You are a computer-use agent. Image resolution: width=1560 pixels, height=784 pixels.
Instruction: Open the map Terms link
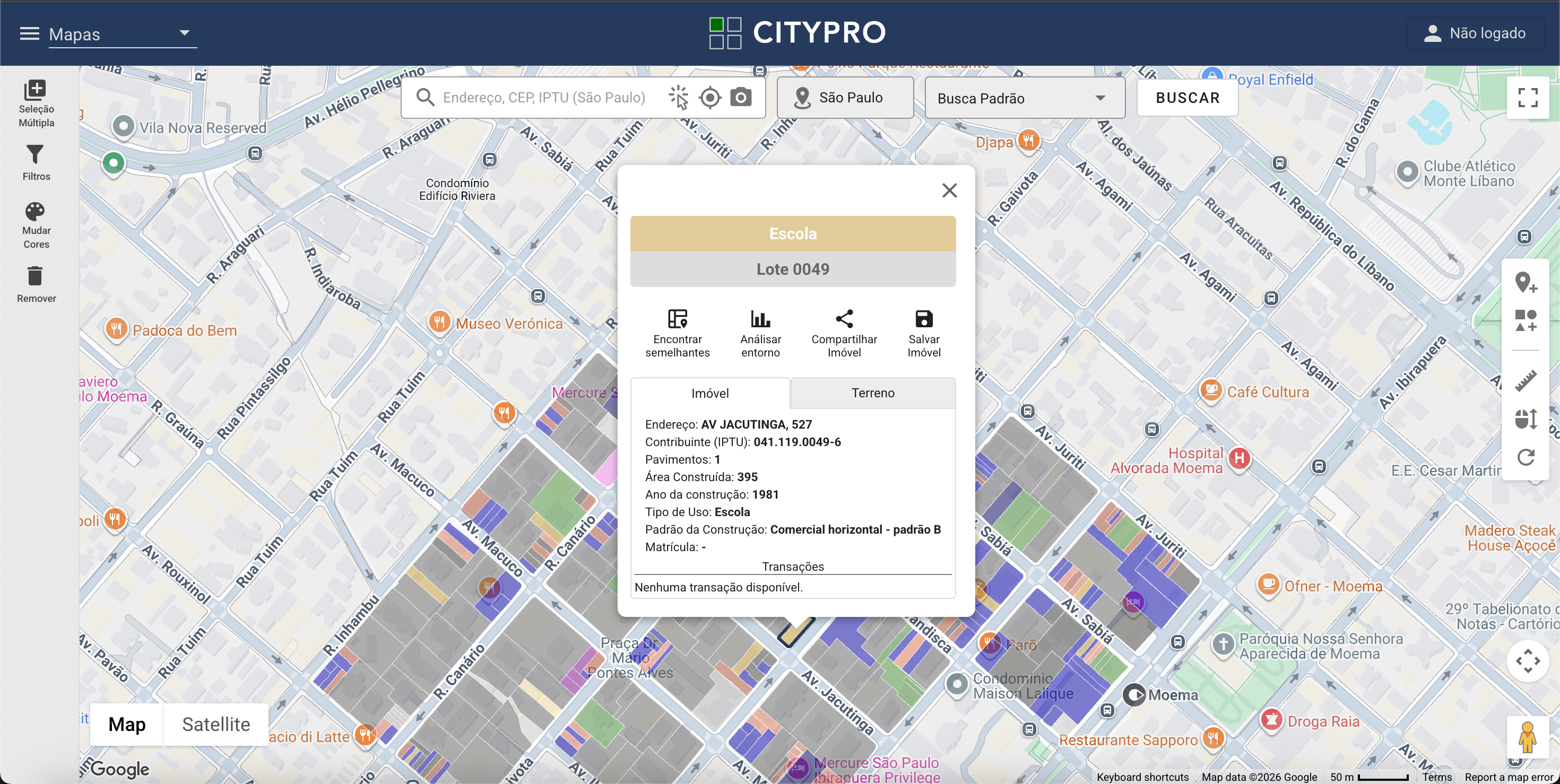(x=1436, y=777)
